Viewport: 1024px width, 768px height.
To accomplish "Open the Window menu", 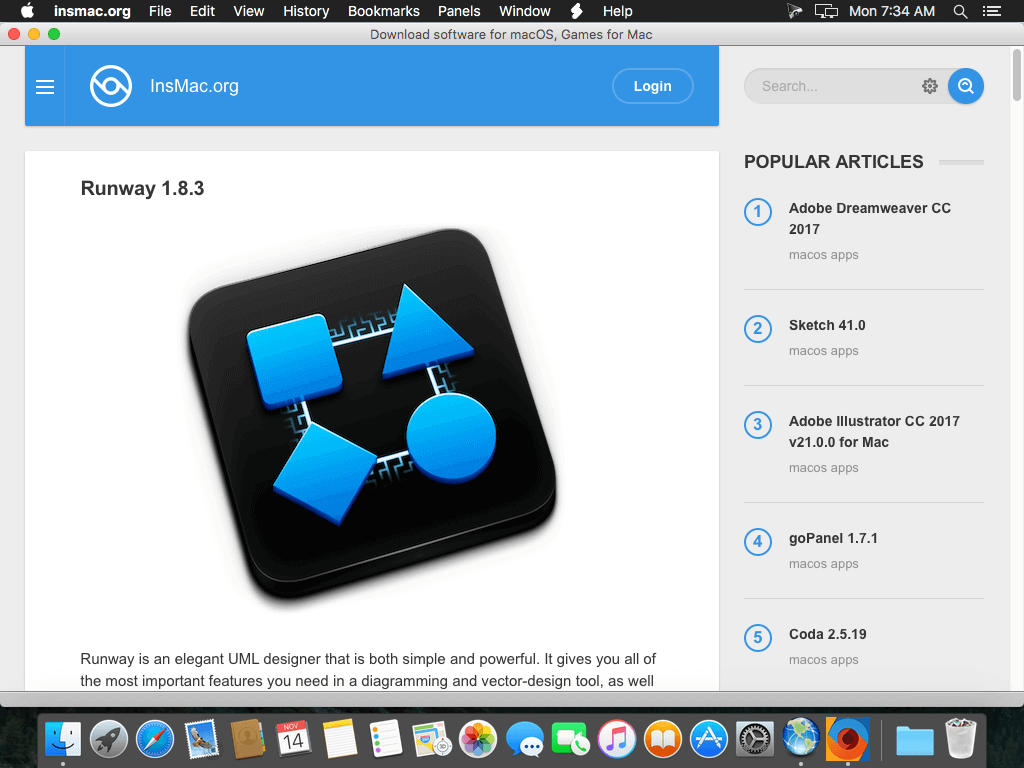I will click(x=525, y=11).
